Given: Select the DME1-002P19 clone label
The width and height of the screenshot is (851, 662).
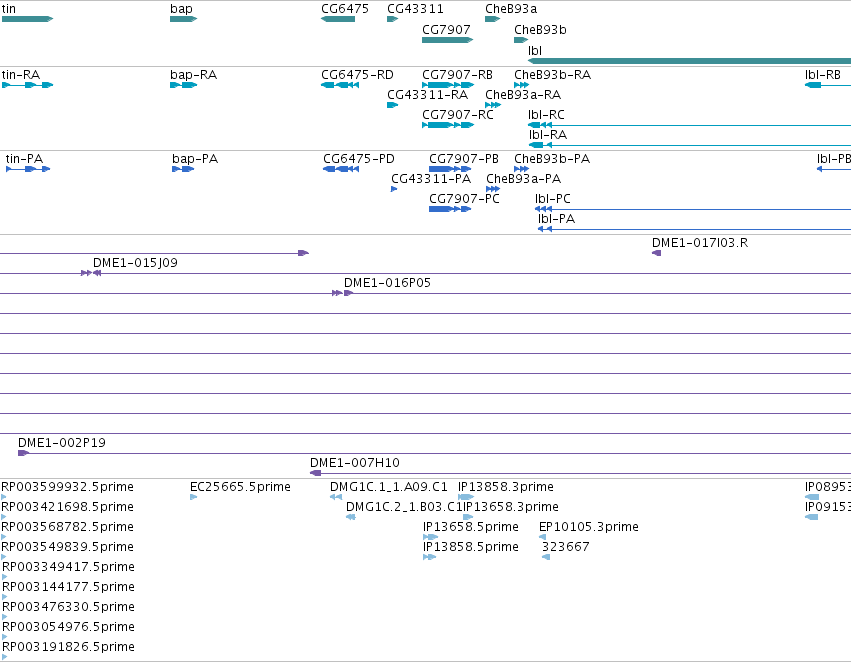Looking at the screenshot, I should (61, 443).
